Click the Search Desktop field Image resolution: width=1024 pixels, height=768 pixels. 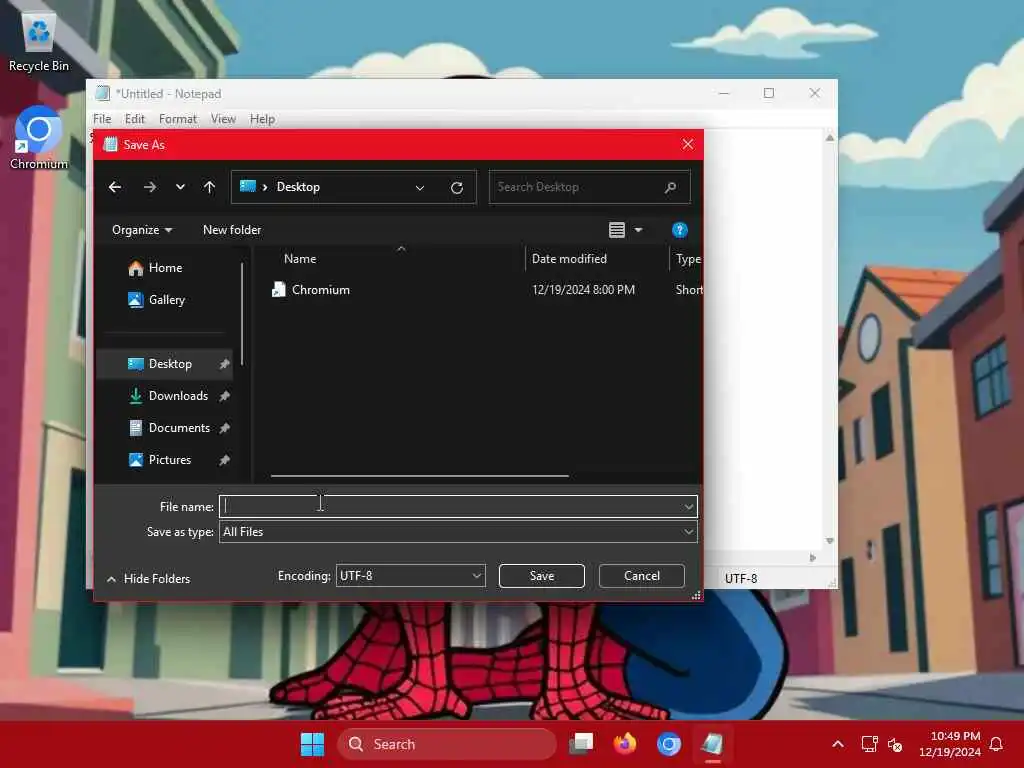[x=590, y=187]
